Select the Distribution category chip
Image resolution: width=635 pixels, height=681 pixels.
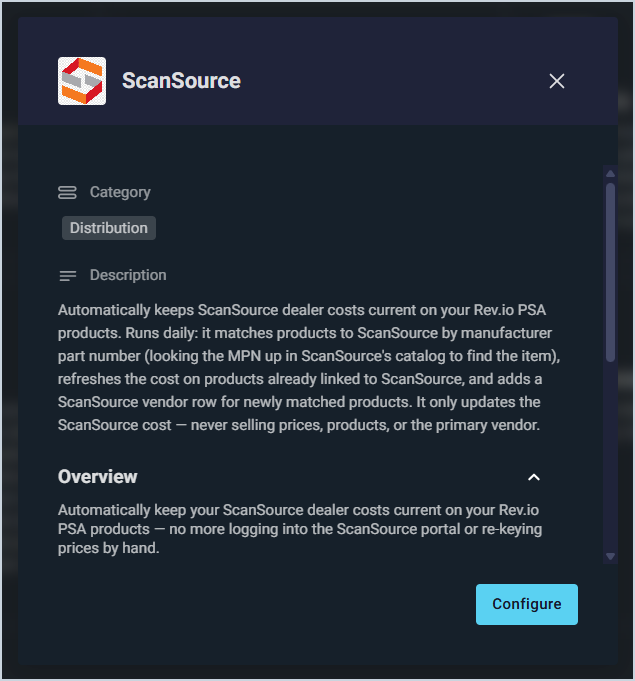coord(109,228)
